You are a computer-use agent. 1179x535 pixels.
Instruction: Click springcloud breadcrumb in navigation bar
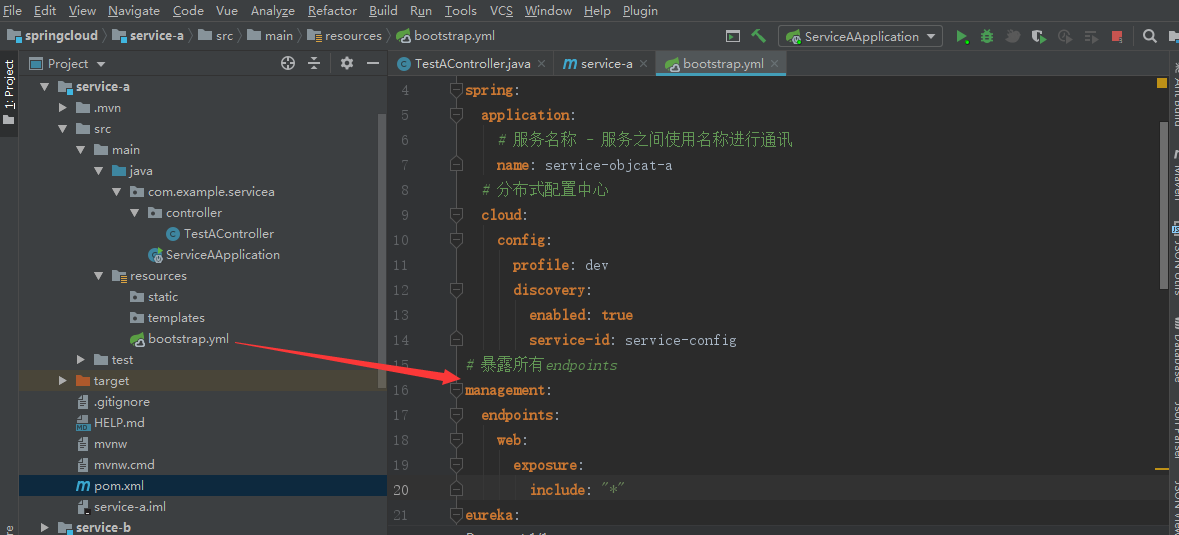click(x=52, y=35)
